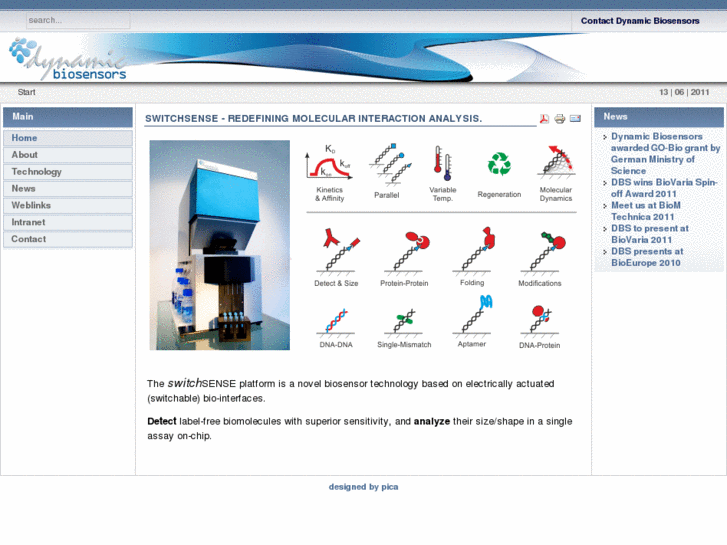This screenshot has width=727, height=545.
Task: Open DBS presents at BioEurope 2010
Action: coord(647,257)
